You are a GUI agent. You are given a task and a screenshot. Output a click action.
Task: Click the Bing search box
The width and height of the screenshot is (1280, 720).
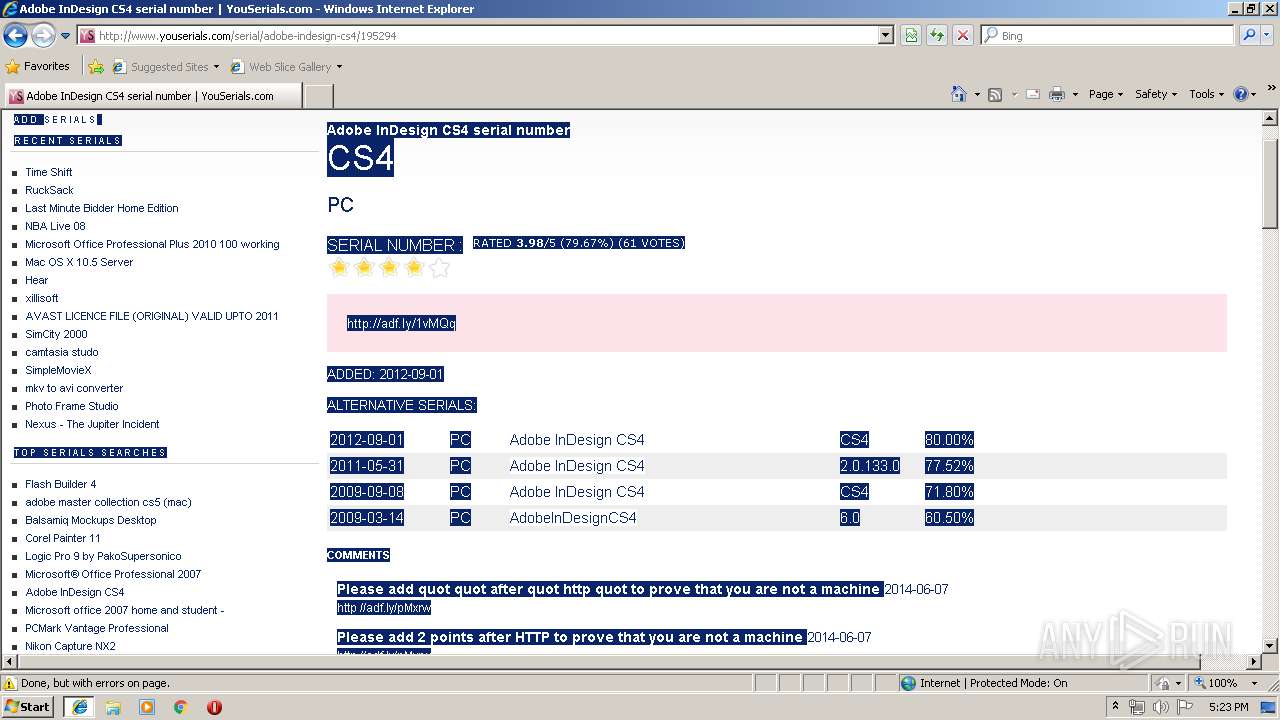click(1108, 35)
